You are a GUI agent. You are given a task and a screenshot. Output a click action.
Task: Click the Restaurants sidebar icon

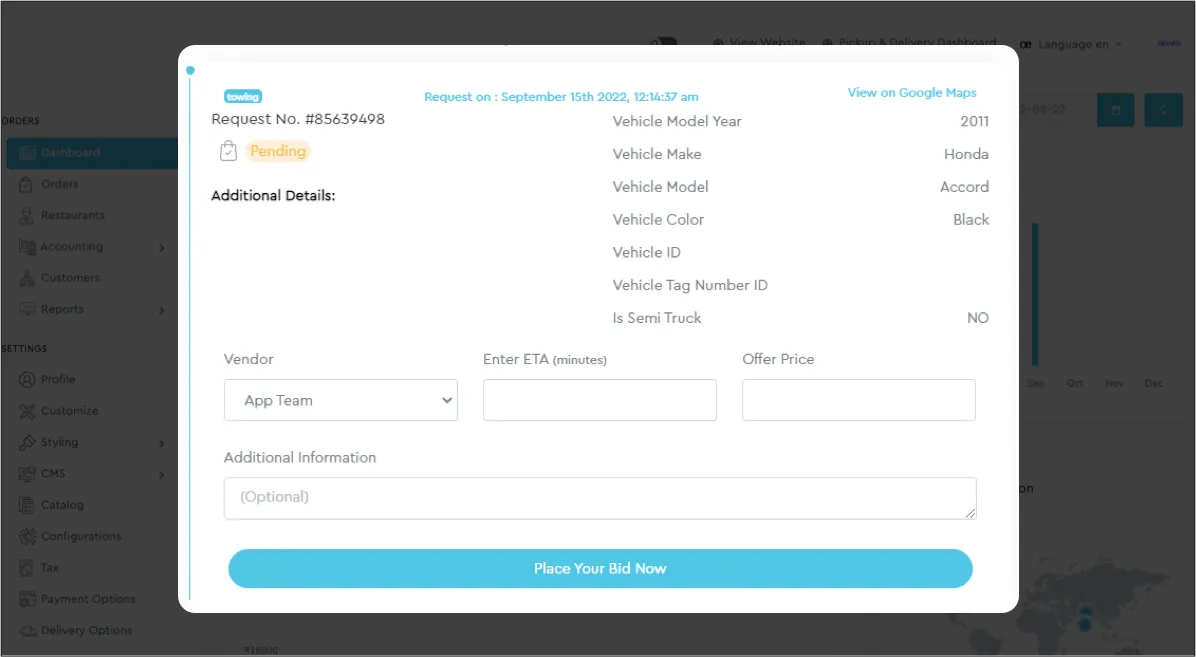tap(26, 215)
